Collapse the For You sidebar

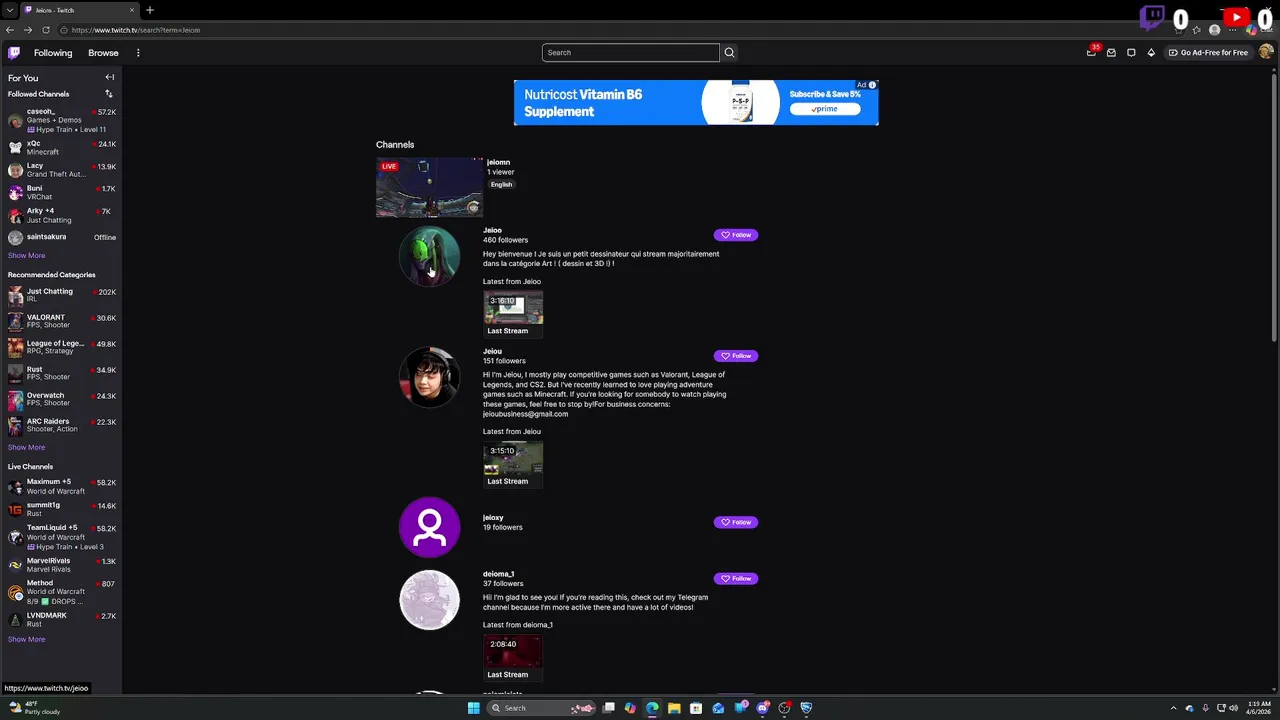click(x=110, y=77)
